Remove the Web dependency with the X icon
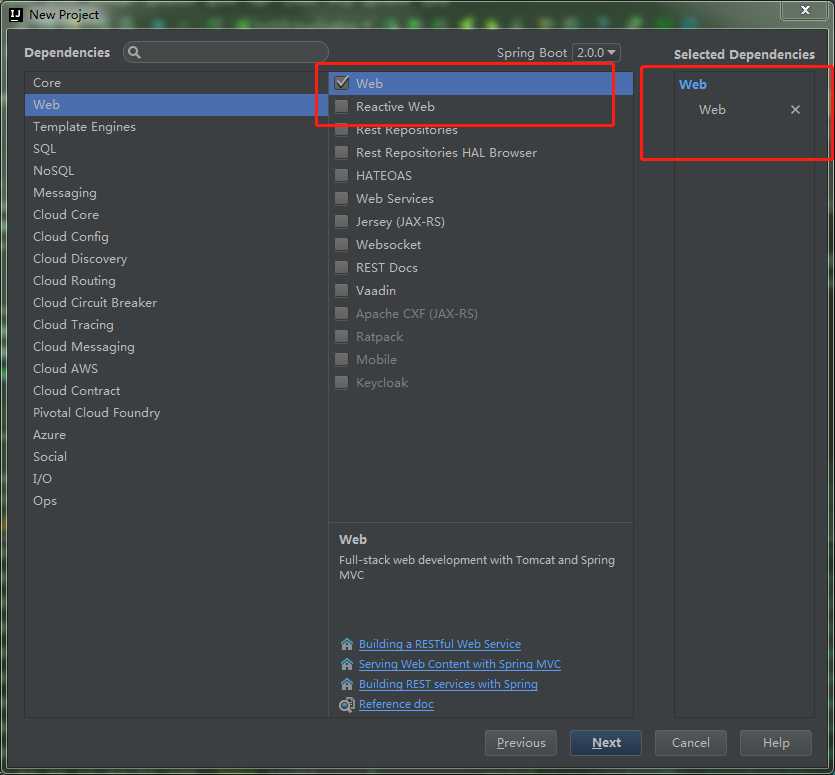Viewport: 835px width, 775px height. coord(795,110)
